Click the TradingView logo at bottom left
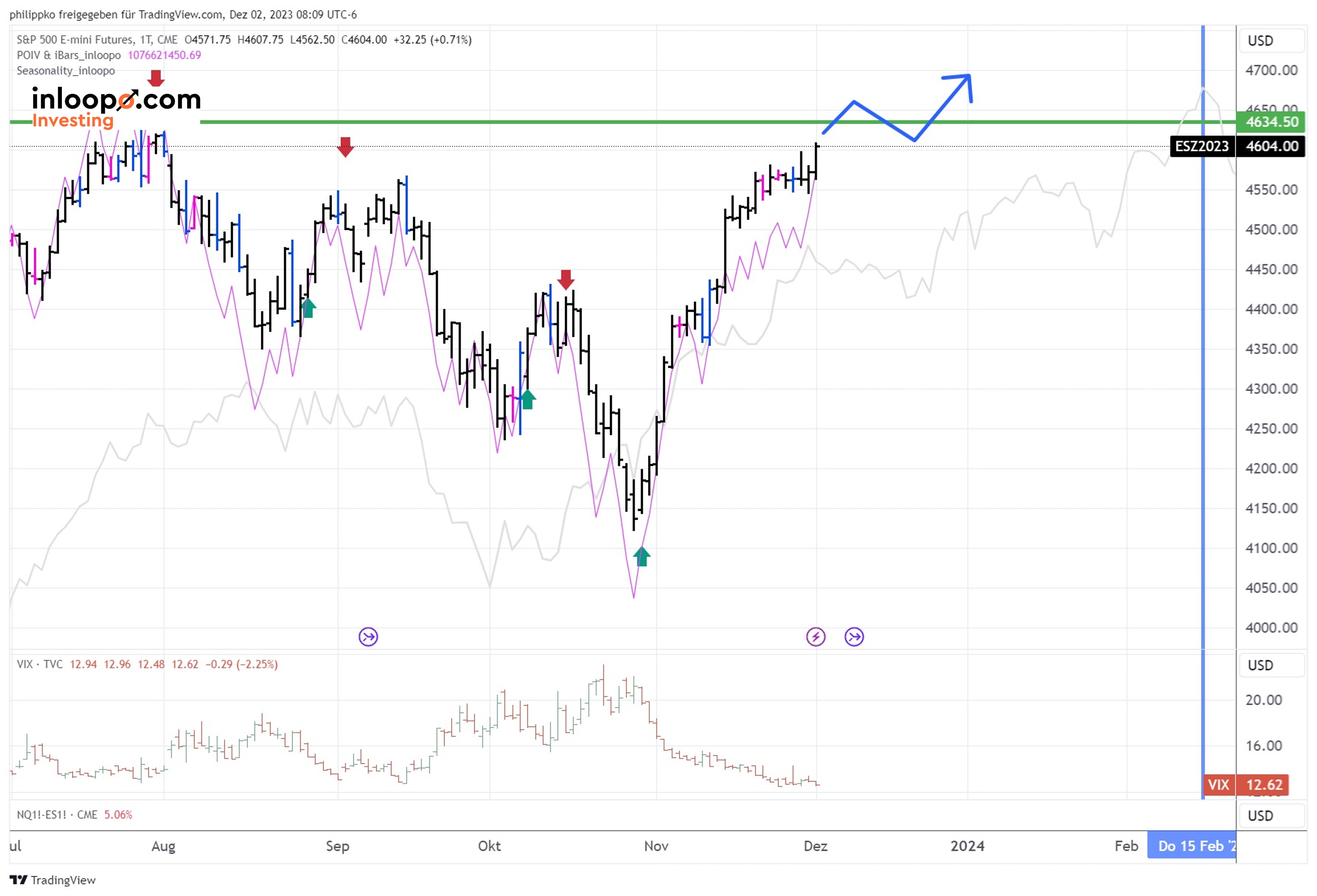The height and width of the screenshot is (896, 1317). tap(53, 880)
